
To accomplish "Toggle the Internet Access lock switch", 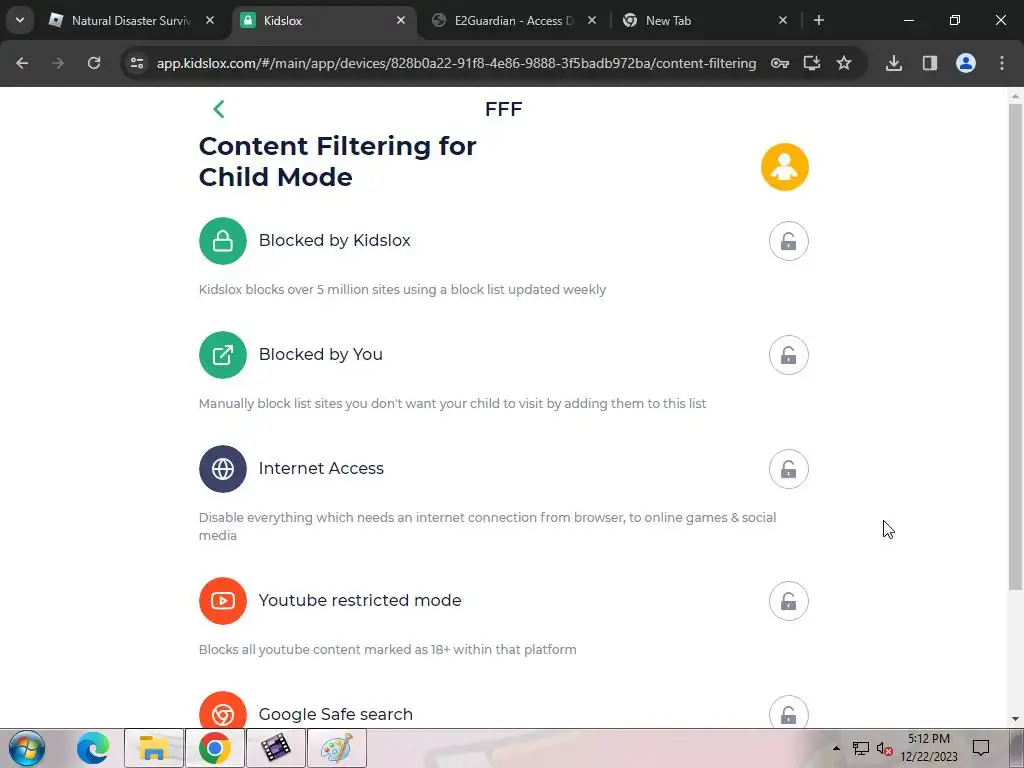I will pyautogui.click(x=788, y=469).
